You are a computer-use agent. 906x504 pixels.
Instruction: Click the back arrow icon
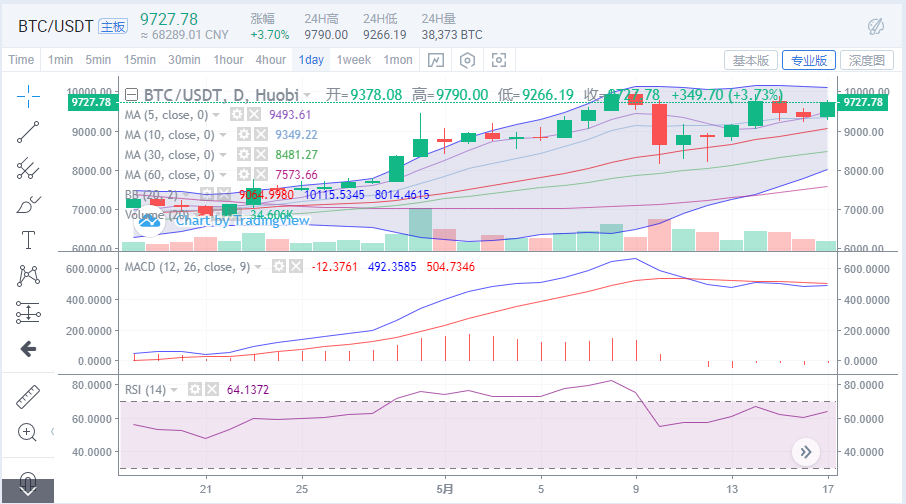28,349
